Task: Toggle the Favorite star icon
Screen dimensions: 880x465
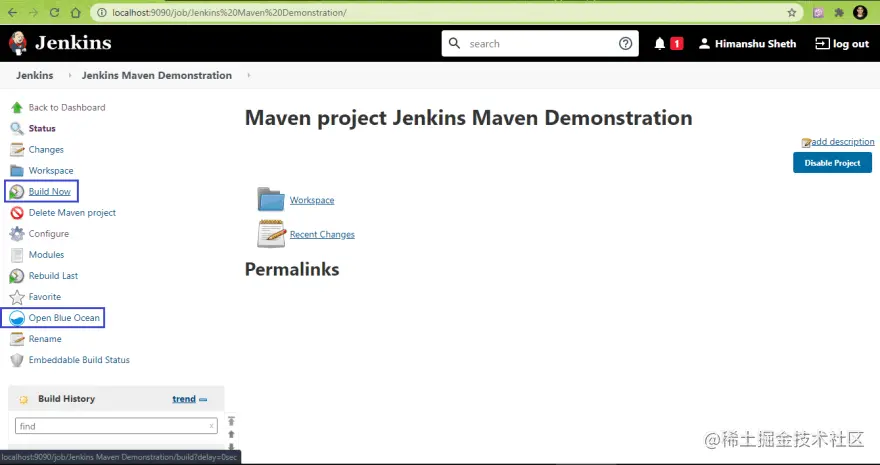Action: (x=17, y=297)
